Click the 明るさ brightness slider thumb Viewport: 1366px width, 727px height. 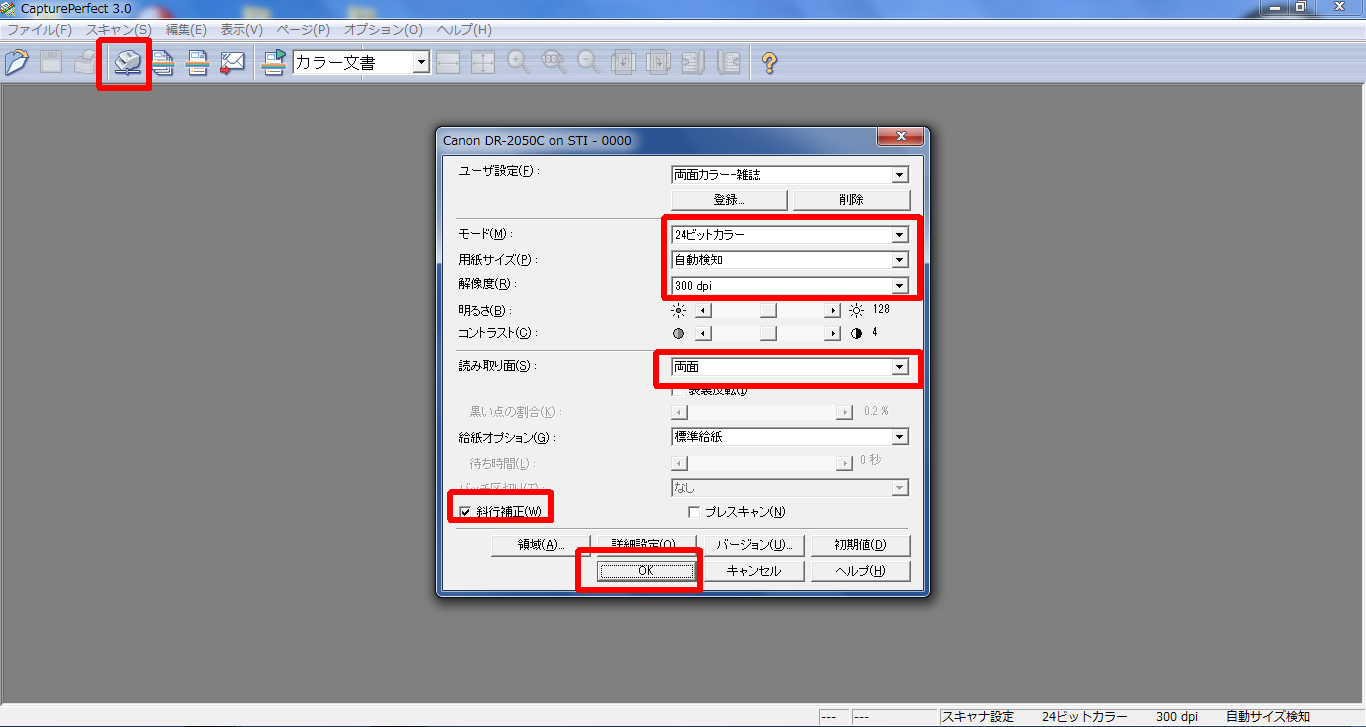click(768, 310)
